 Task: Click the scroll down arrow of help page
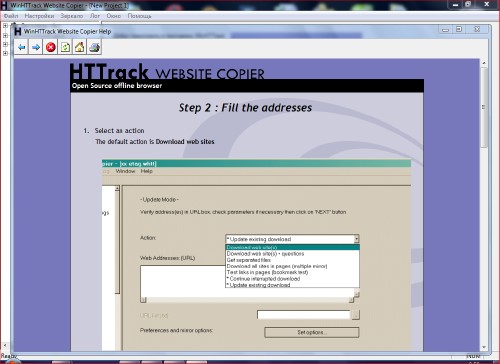pyautogui.click(x=484, y=347)
